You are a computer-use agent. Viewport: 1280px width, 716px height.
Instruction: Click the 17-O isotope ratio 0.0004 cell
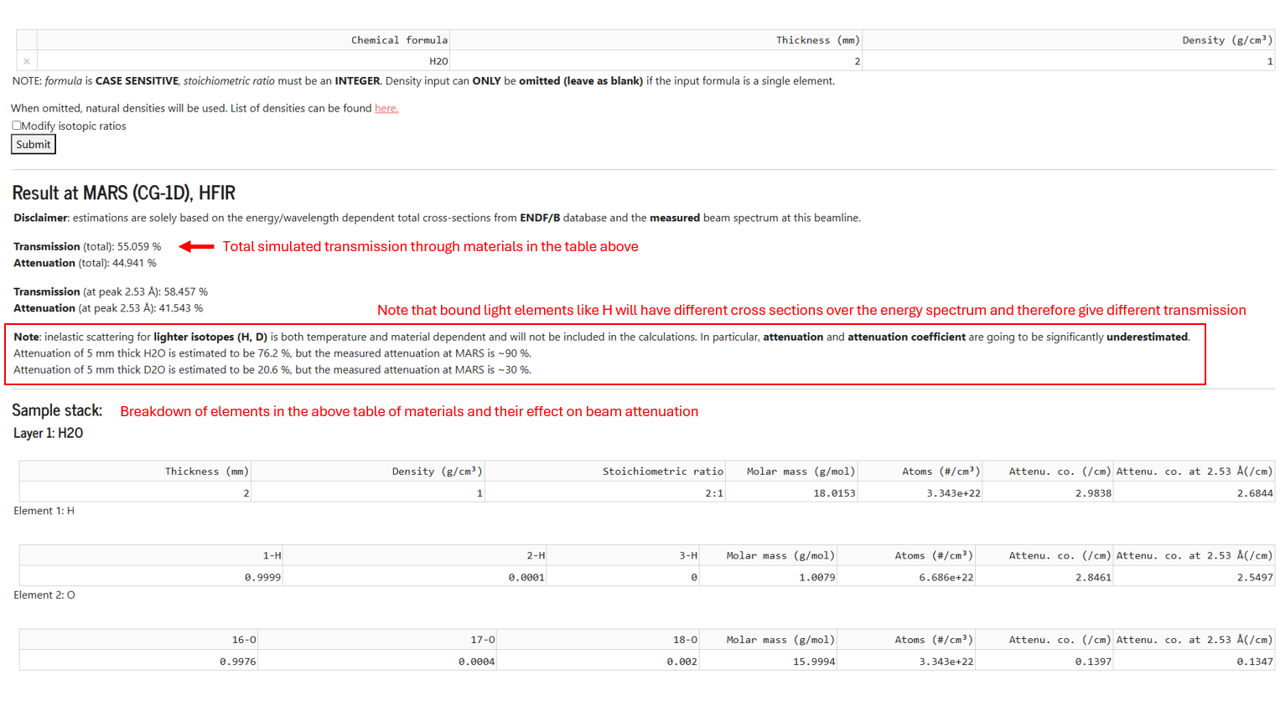coord(378,661)
